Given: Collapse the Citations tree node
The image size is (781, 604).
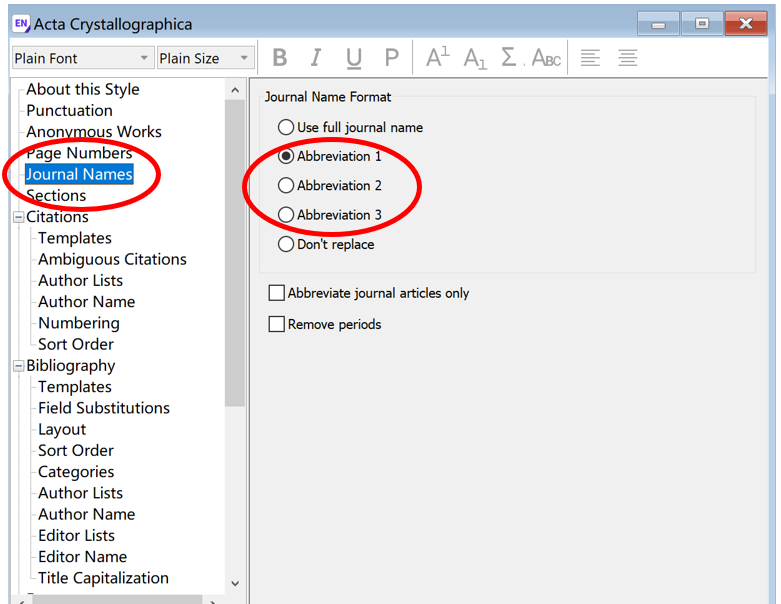Looking at the screenshot, I should (19, 217).
